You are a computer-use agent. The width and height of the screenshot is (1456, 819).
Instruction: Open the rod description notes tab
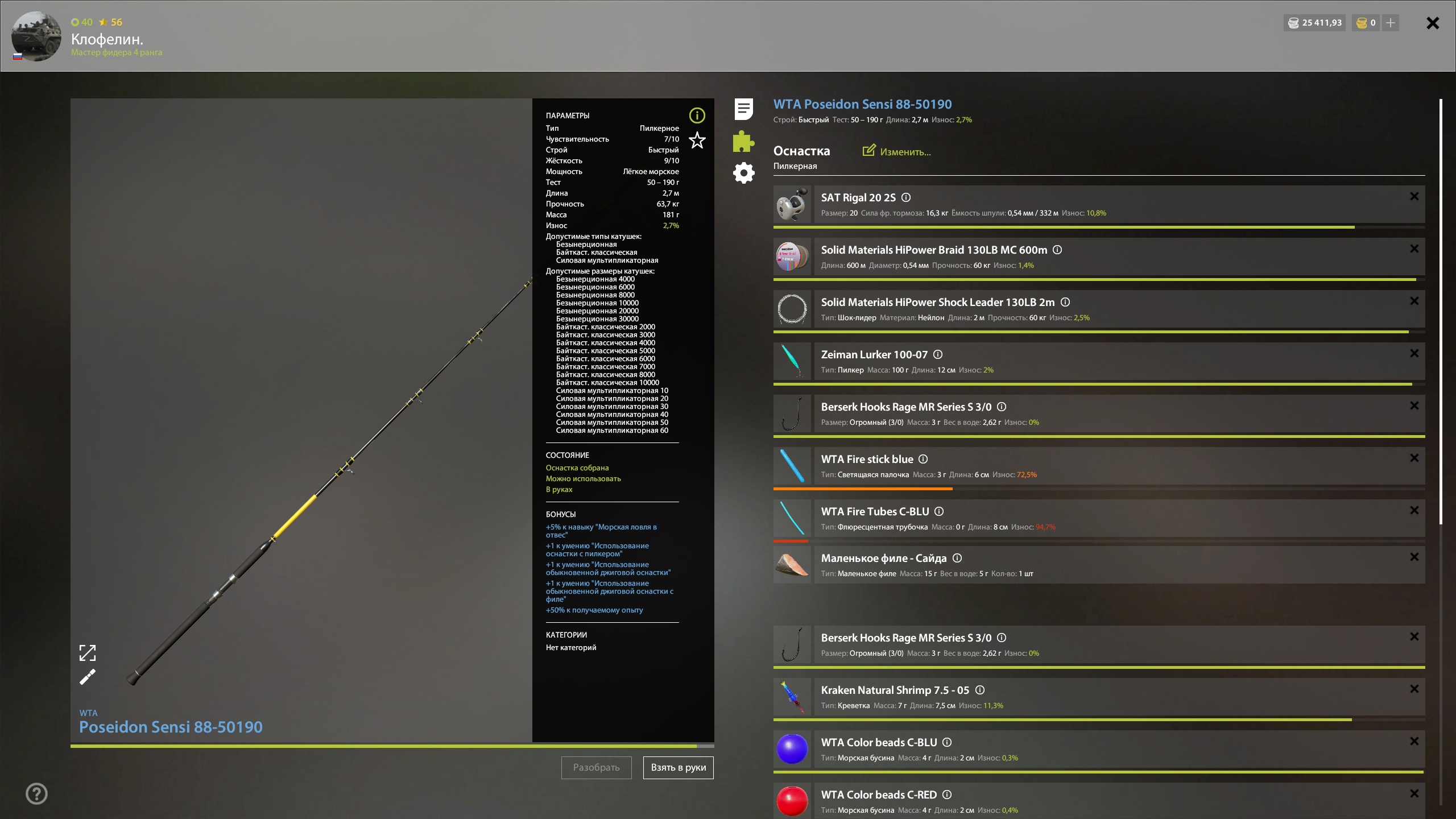743,109
